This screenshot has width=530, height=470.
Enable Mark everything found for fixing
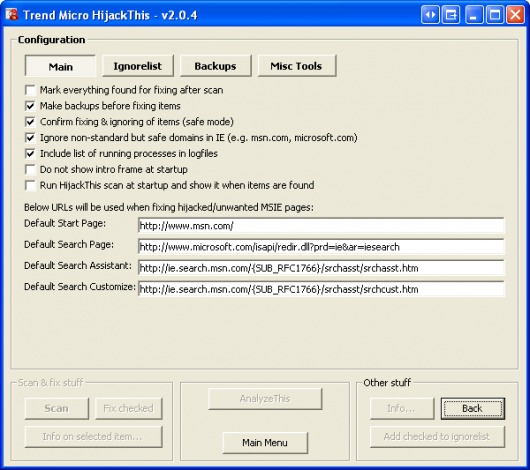pyautogui.click(x=30, y=90)
